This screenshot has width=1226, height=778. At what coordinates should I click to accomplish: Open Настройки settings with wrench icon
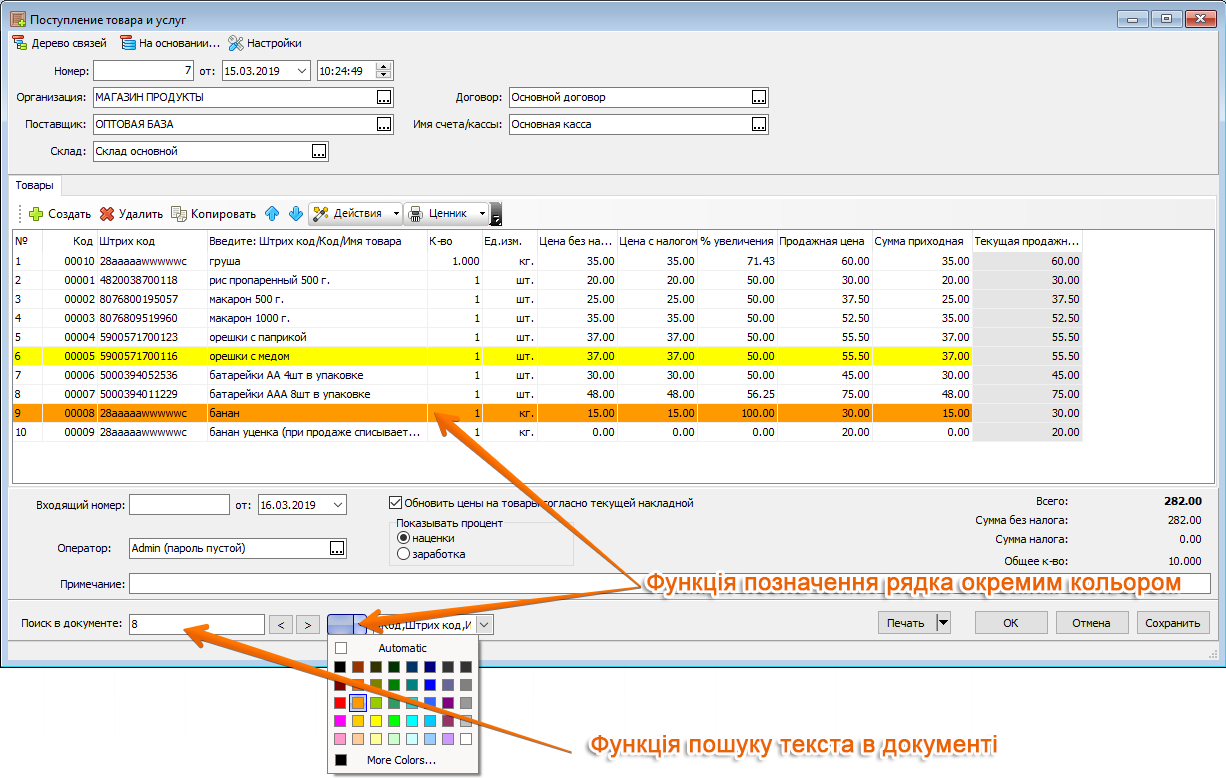pyautogui.click(x=264, y=43)
